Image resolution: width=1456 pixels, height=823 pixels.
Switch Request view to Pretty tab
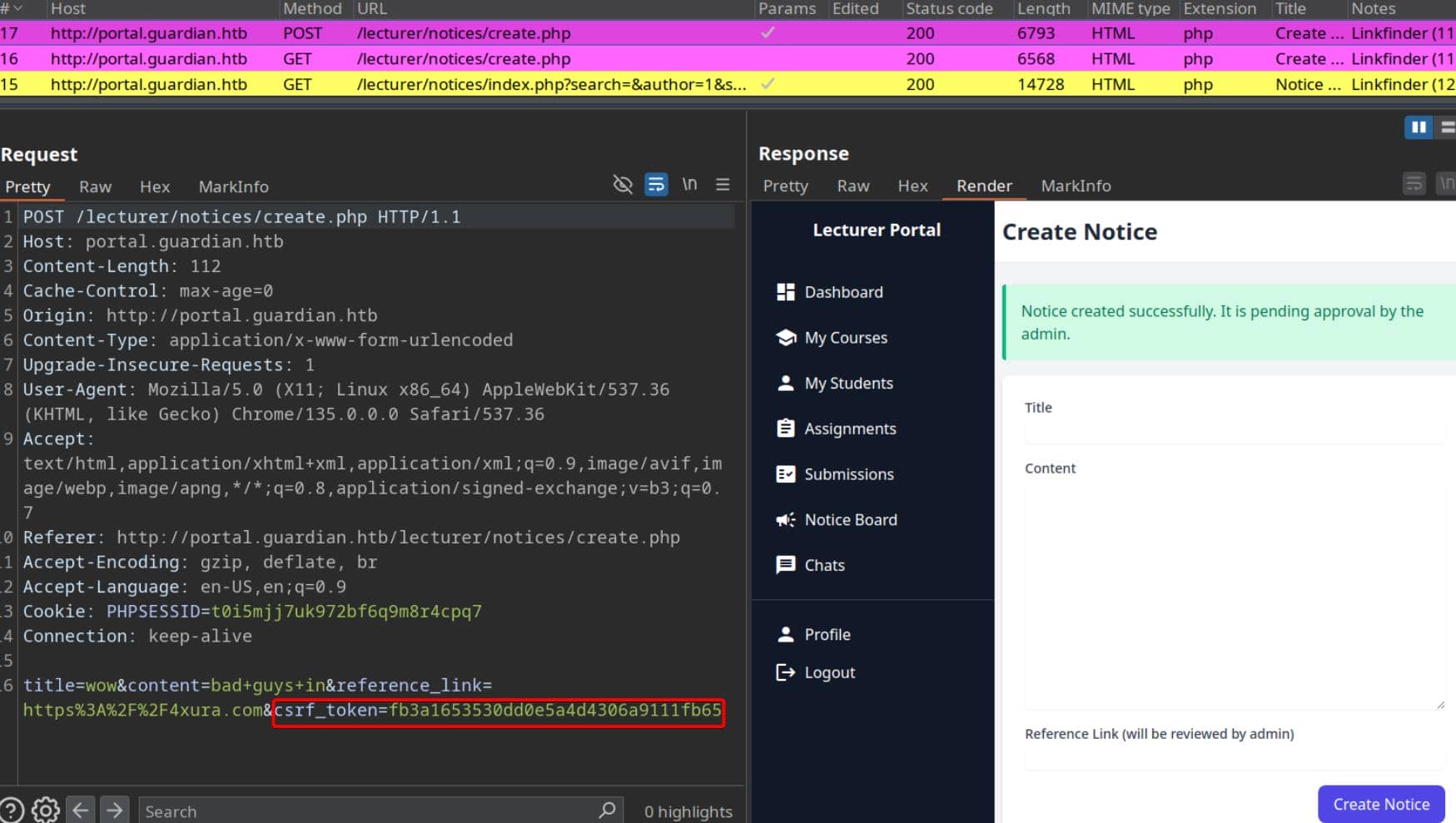coord(27,186)
